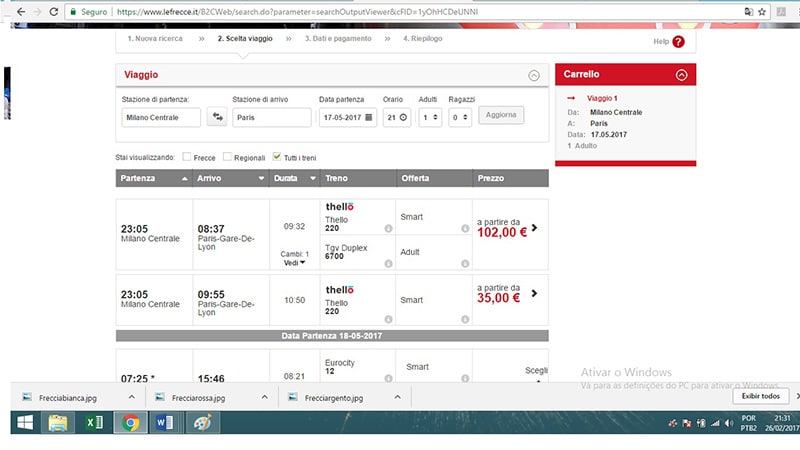Collapse the Carrello panel

(x=681, y=75)
